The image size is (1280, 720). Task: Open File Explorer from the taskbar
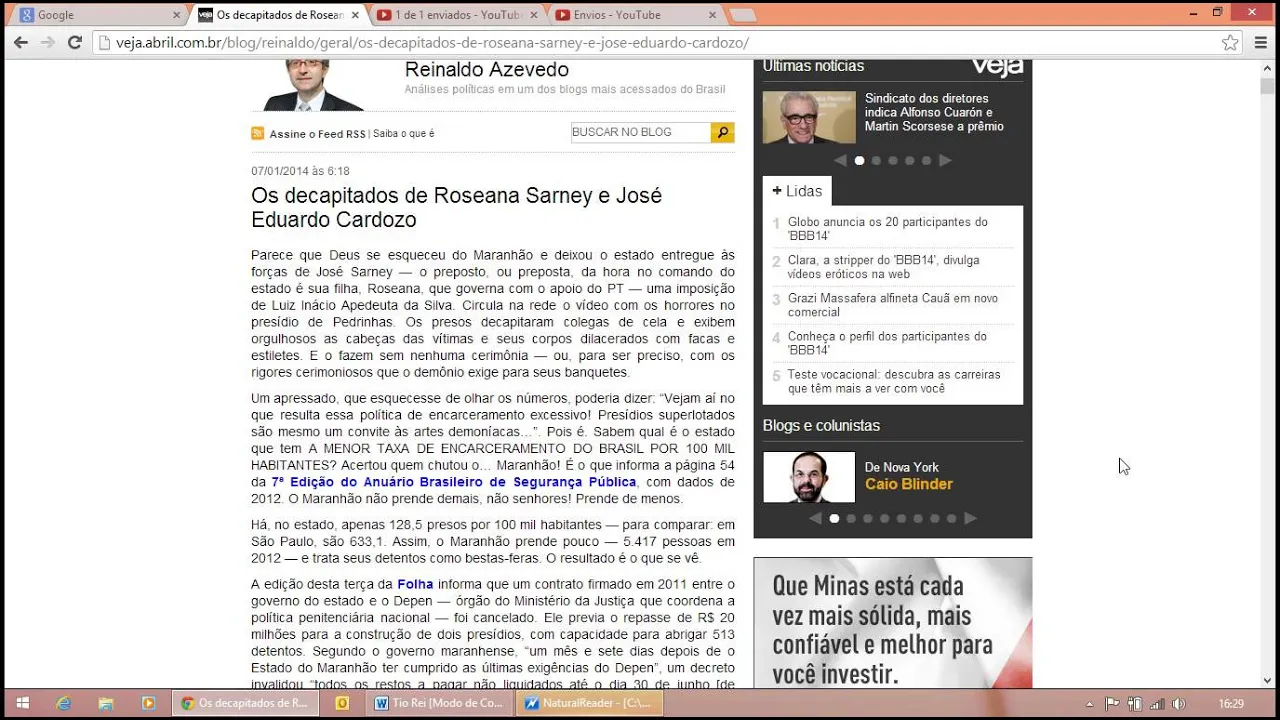[106, 703]
